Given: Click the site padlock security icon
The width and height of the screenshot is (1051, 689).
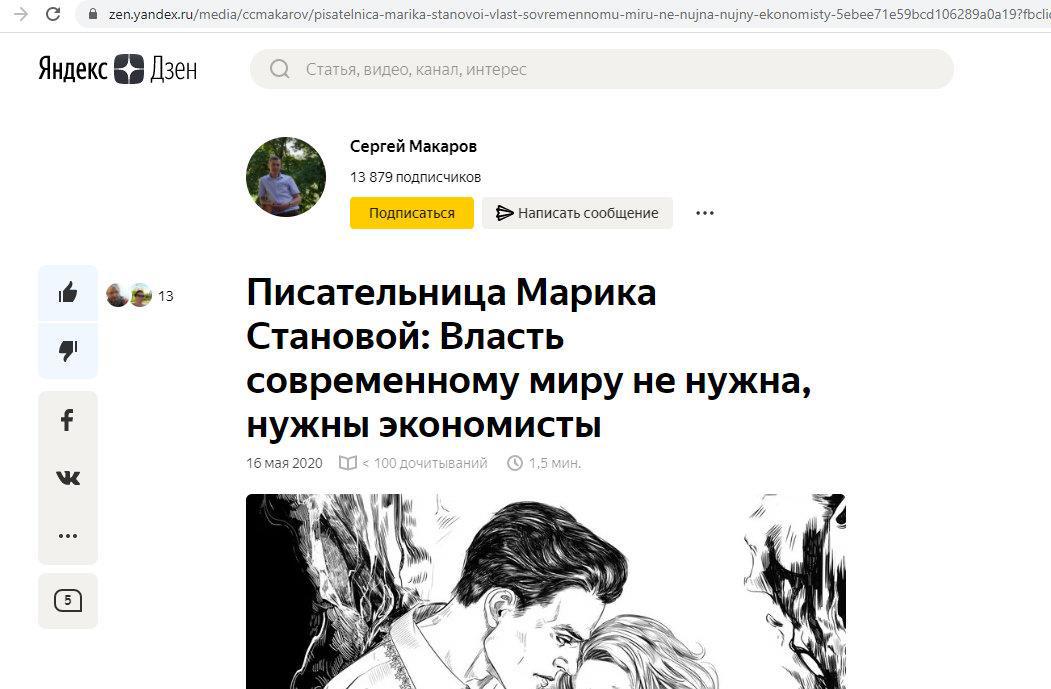Looking at the screenshot, I should coord(93,13).
